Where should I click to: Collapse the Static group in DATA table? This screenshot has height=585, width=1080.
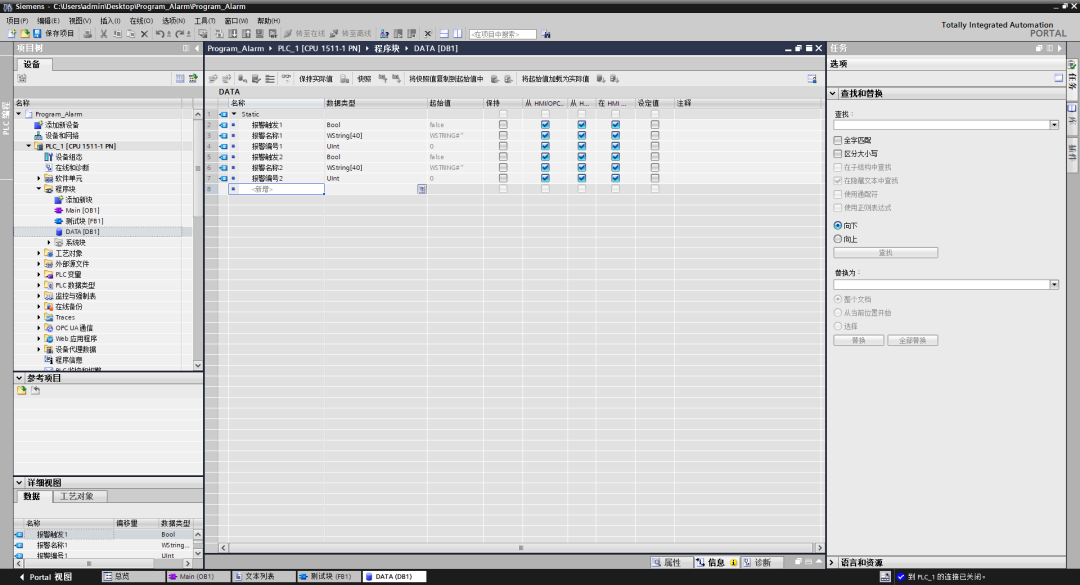(234, 114)
